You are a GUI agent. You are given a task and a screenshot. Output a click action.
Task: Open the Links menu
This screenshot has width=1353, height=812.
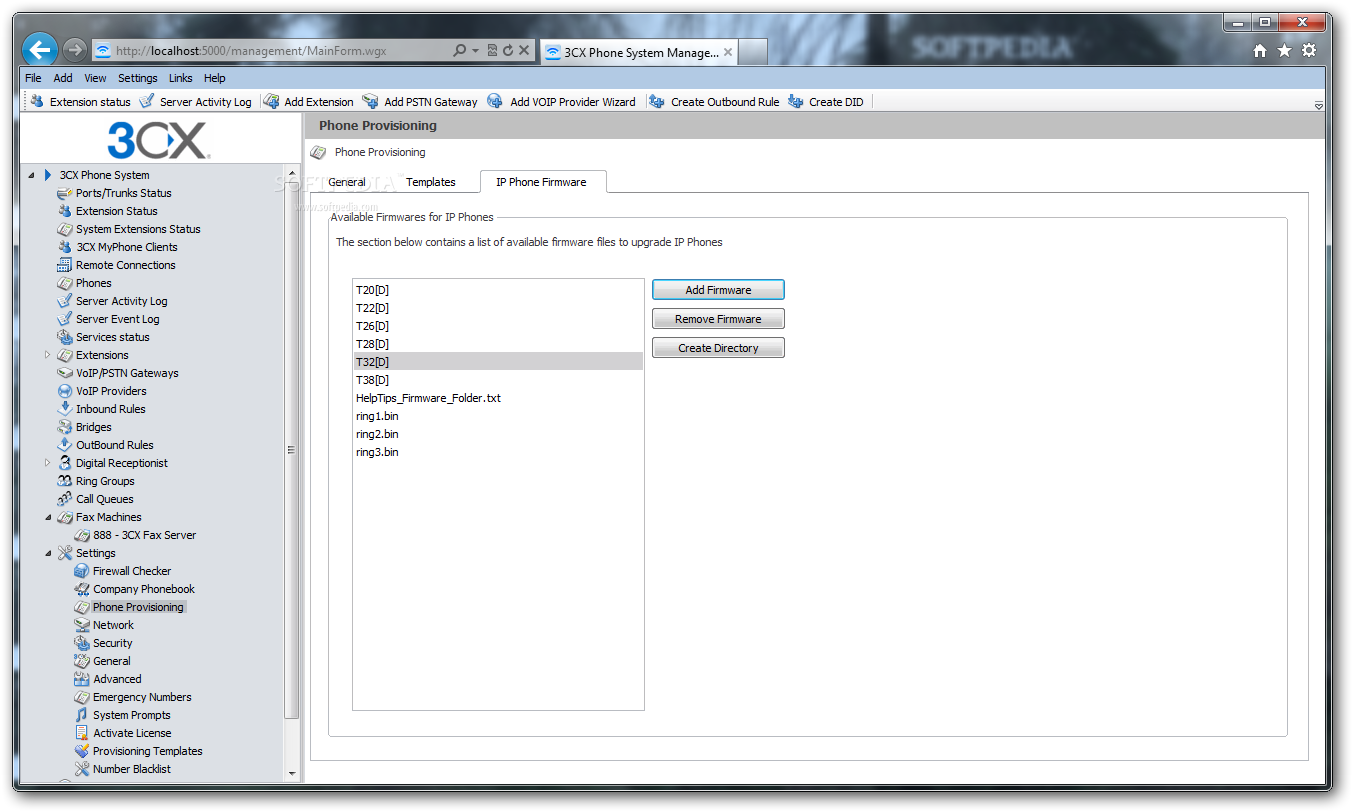pos(181,78)
